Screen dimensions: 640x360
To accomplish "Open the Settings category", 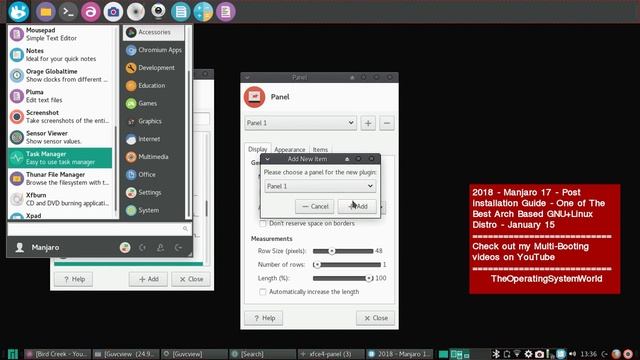I will coord(153,193).
